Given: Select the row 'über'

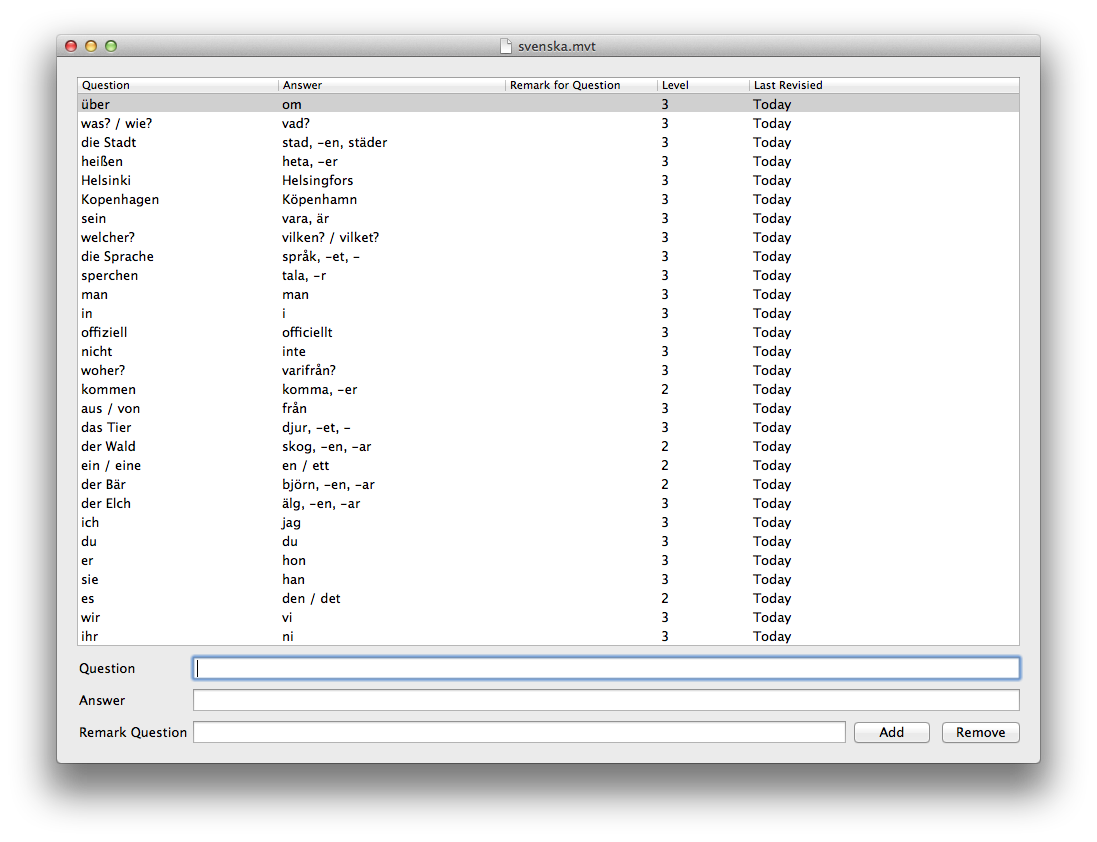Looking at the screenshot, I should (x=548, y=104).
